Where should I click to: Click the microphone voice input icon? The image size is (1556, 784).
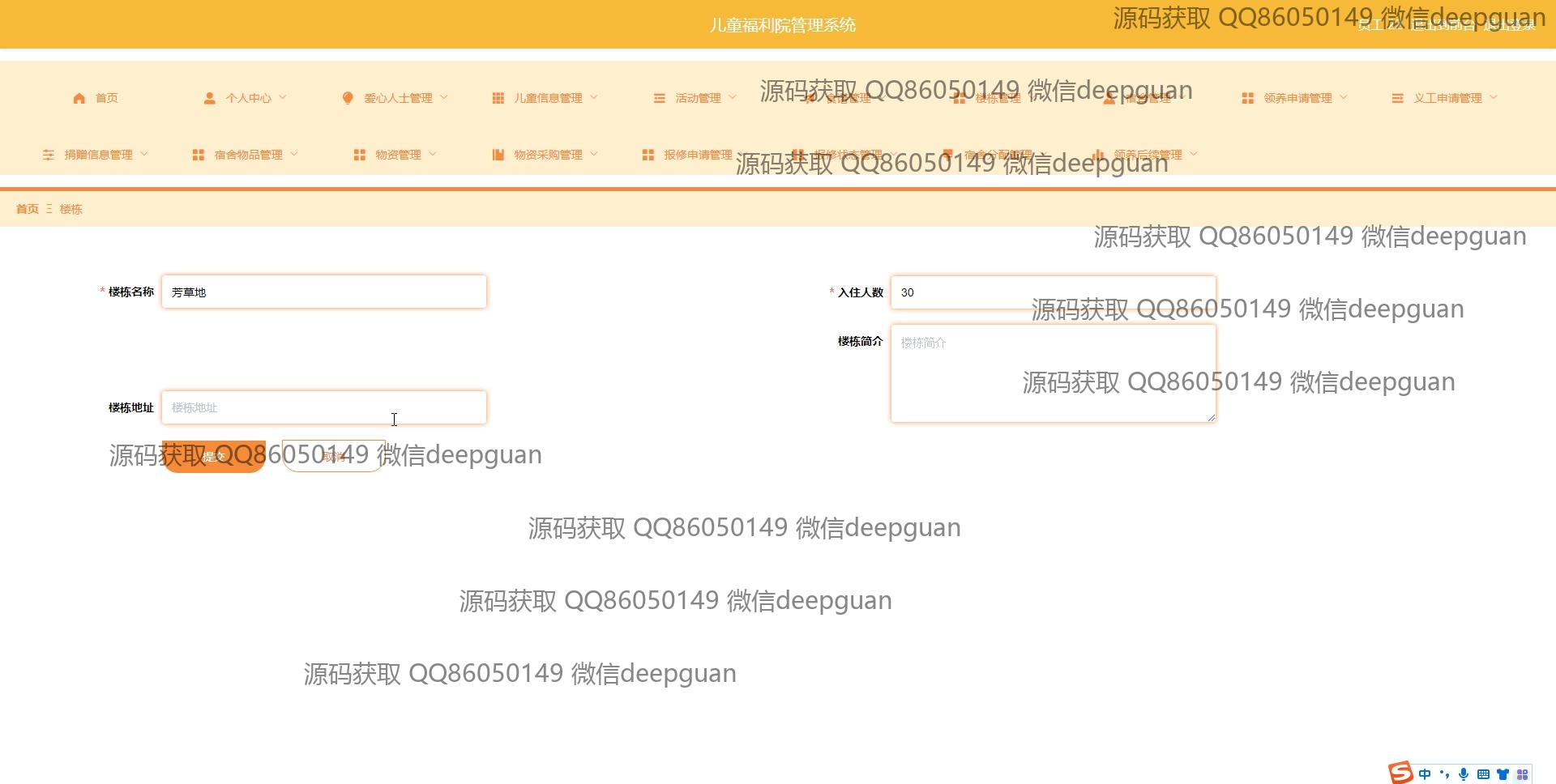tap(1464, 774)
